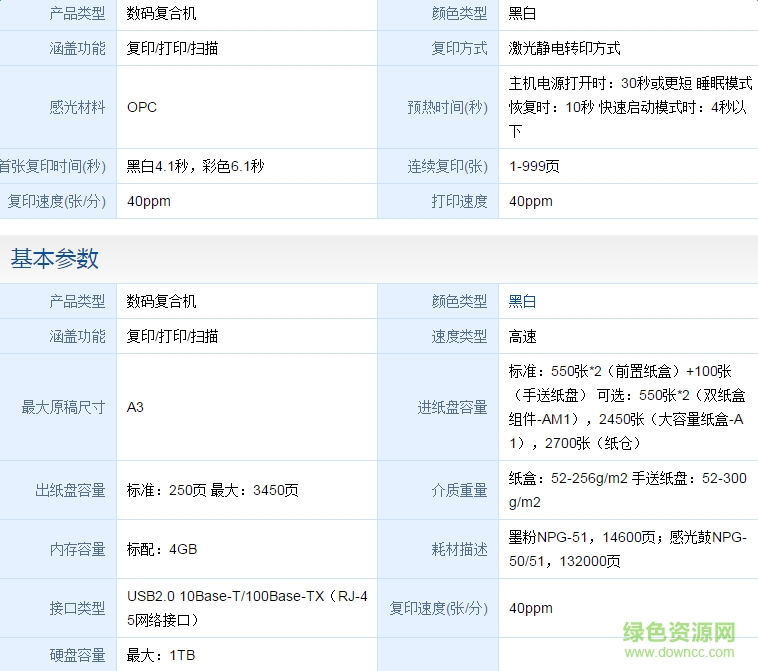The image size is (758, 671).
Task: Click the 颜色类型 link in 基本参数 section
Action: click(x=459, y=301)
